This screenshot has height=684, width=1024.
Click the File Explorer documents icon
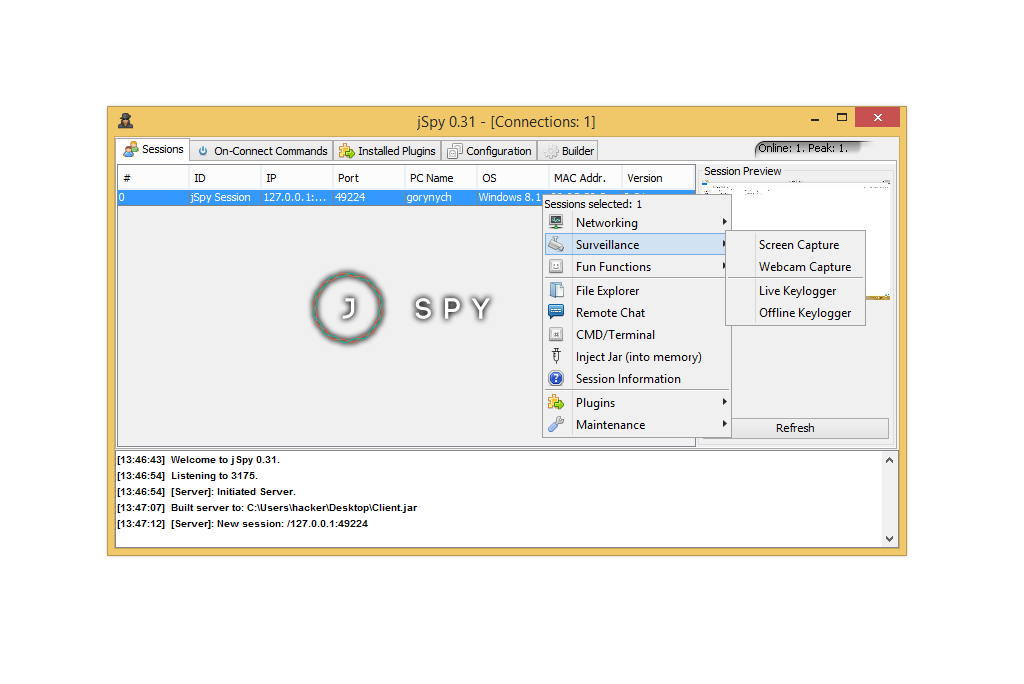[556, 290]
